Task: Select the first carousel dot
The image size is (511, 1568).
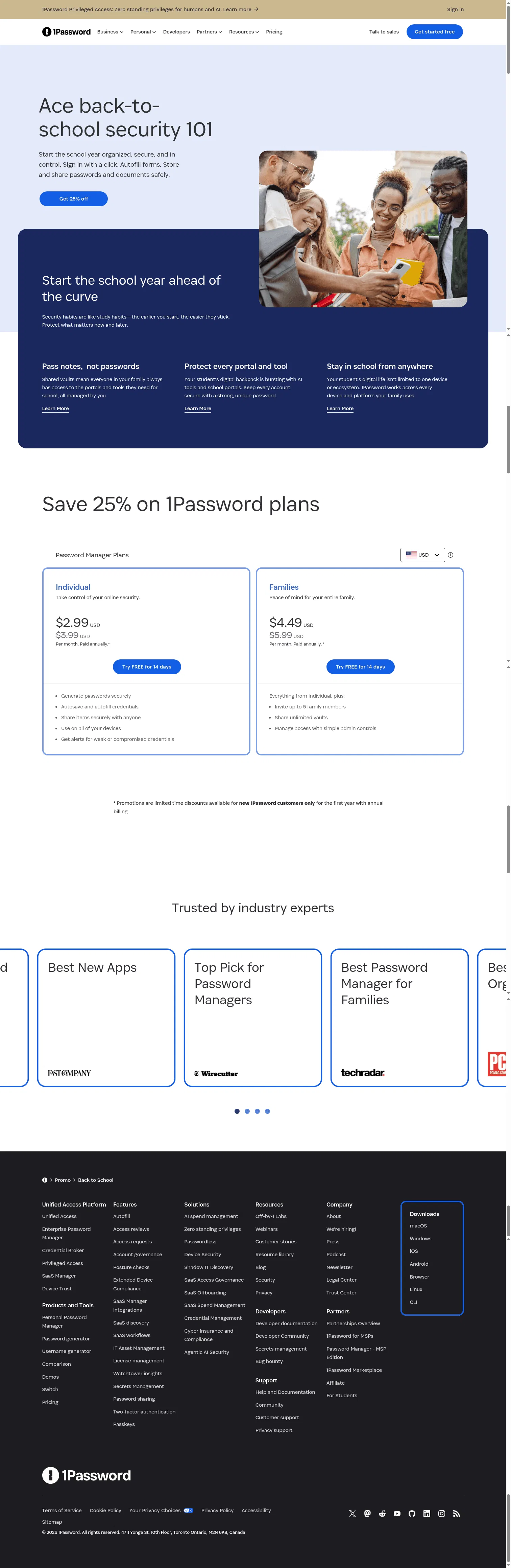Action: click(x=237, y=1111)
